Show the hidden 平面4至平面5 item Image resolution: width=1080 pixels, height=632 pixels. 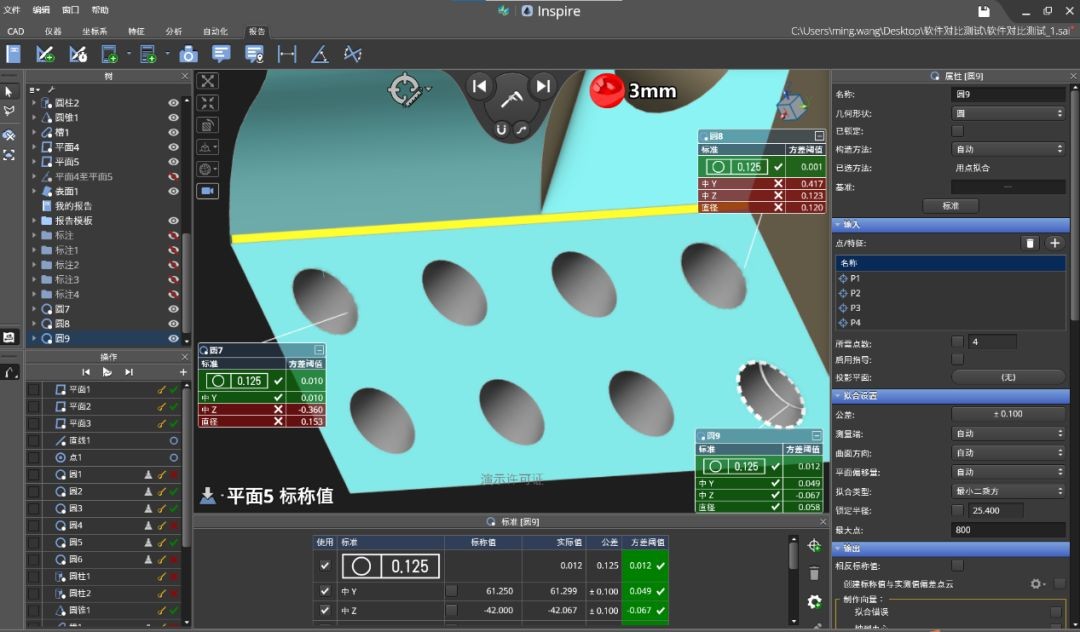coord(174,177)
